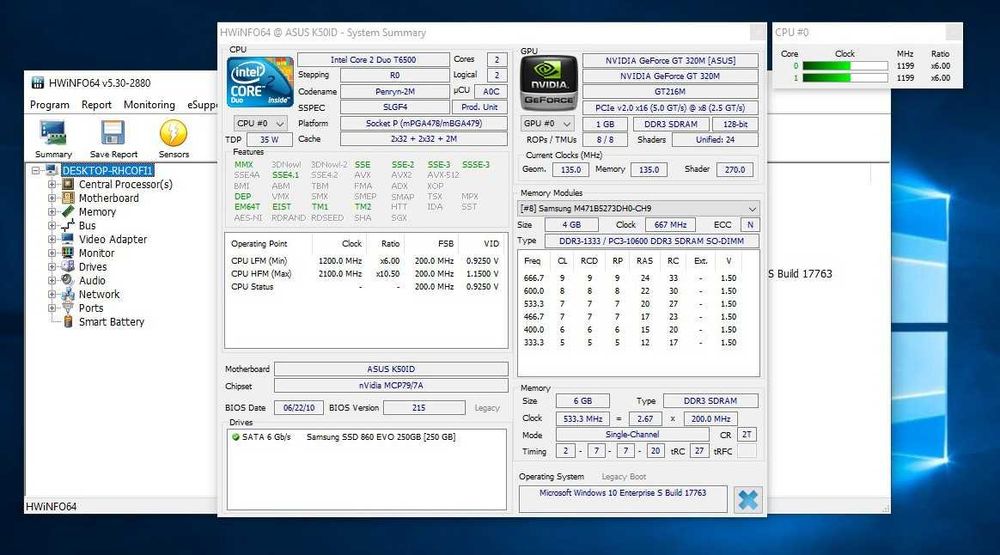Select the Smart Battery tree label
Screen dimensions: 1000x555
112,322
